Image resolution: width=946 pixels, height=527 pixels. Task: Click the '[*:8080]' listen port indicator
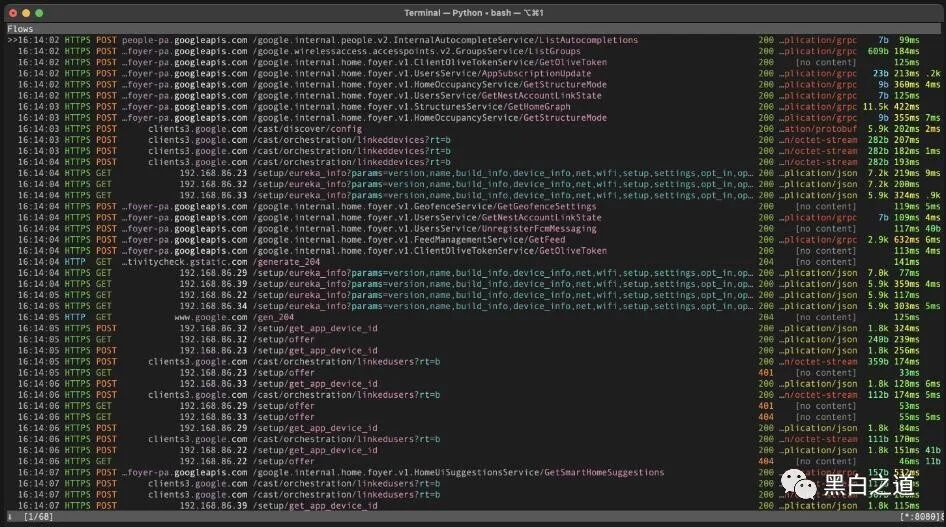[x=919, y=517]
